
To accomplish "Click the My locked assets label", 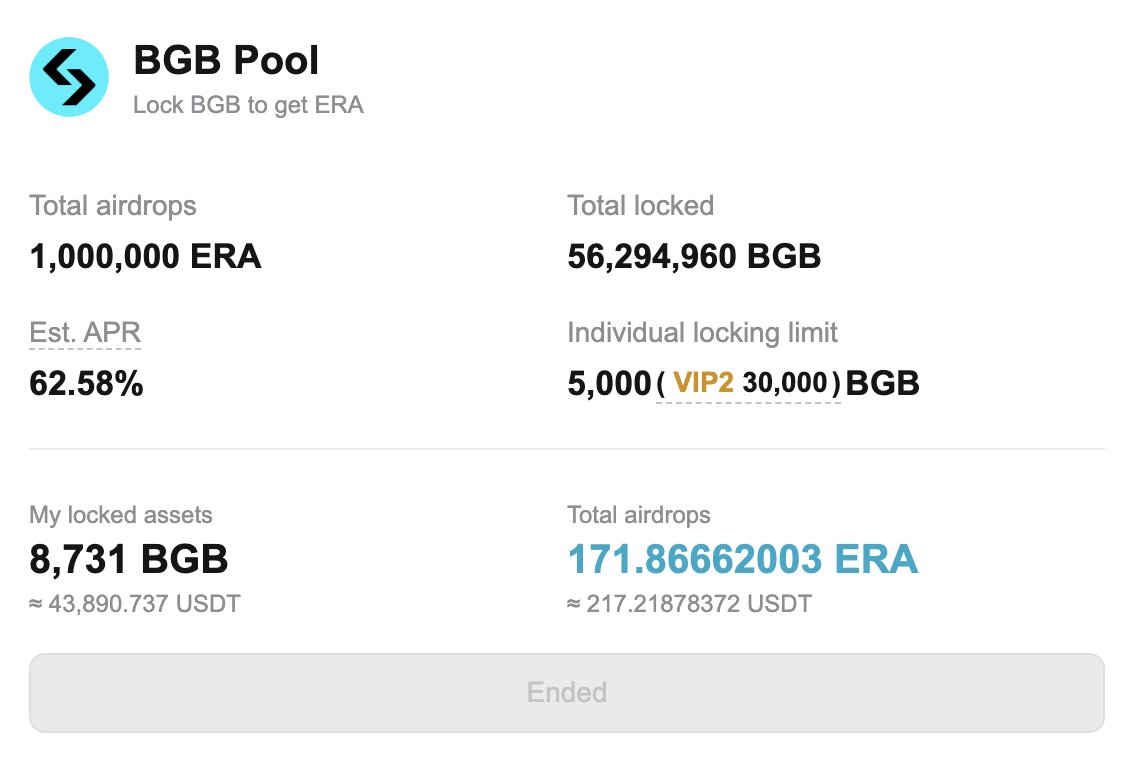I will tap(121, 515).
